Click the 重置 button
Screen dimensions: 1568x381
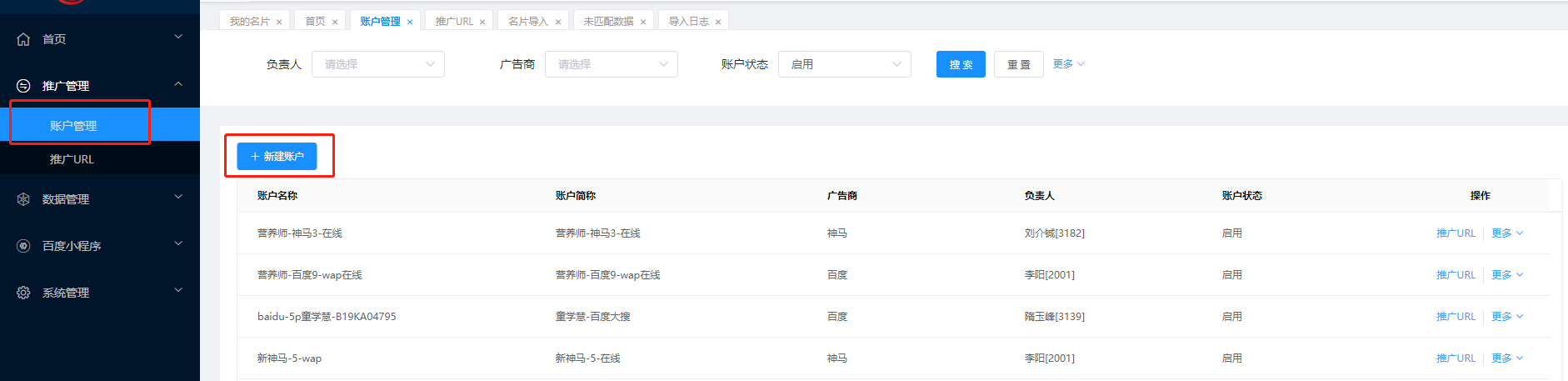(1018, 64)
